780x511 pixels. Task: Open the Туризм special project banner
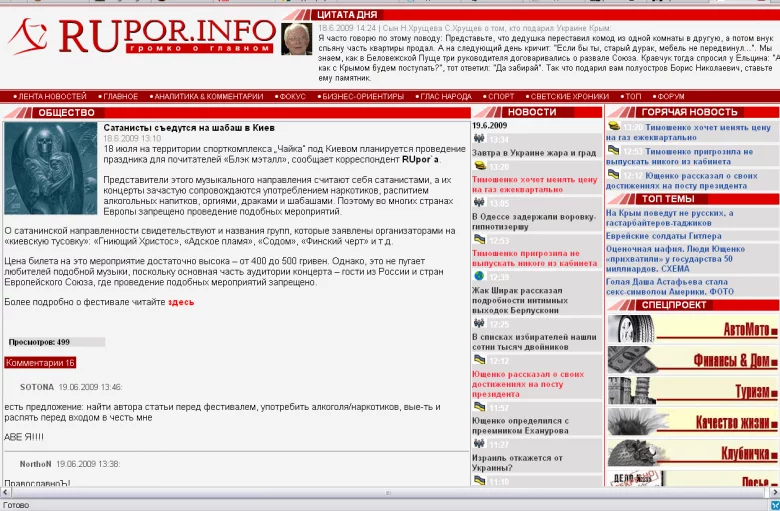692,391
